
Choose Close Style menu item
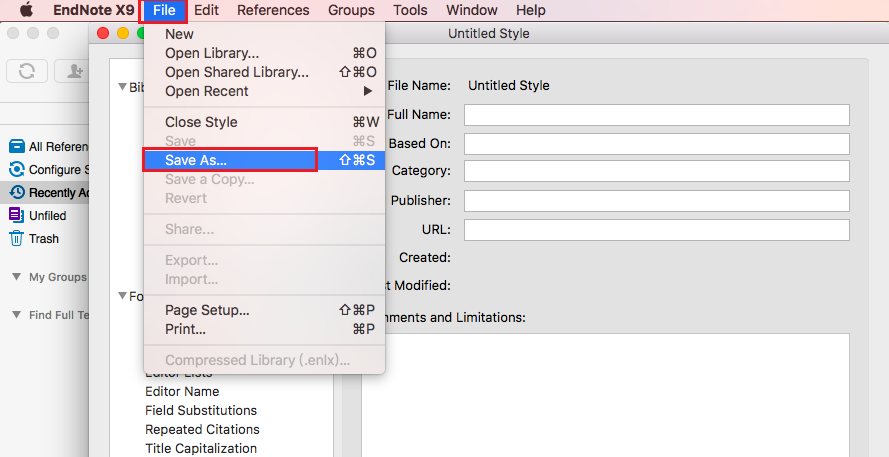tap(264, 122)
